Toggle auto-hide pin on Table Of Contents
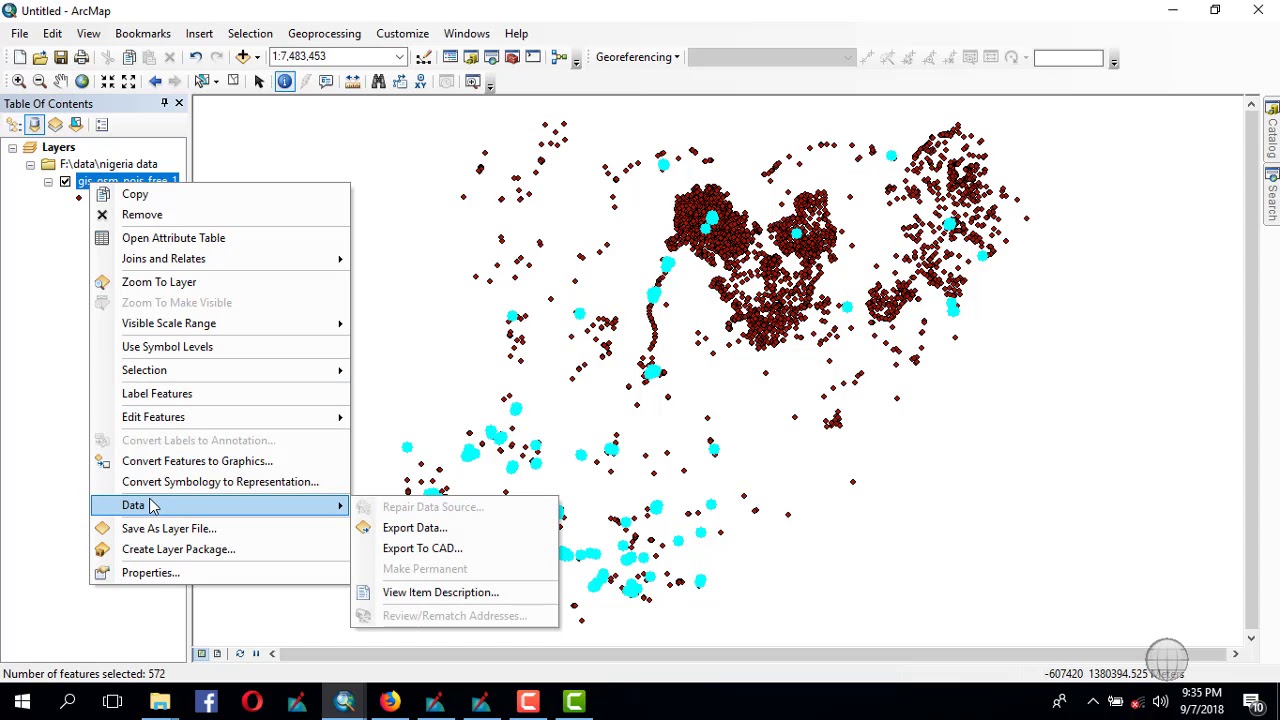This screenshot has width=1280, height=720. pos(164,103)
